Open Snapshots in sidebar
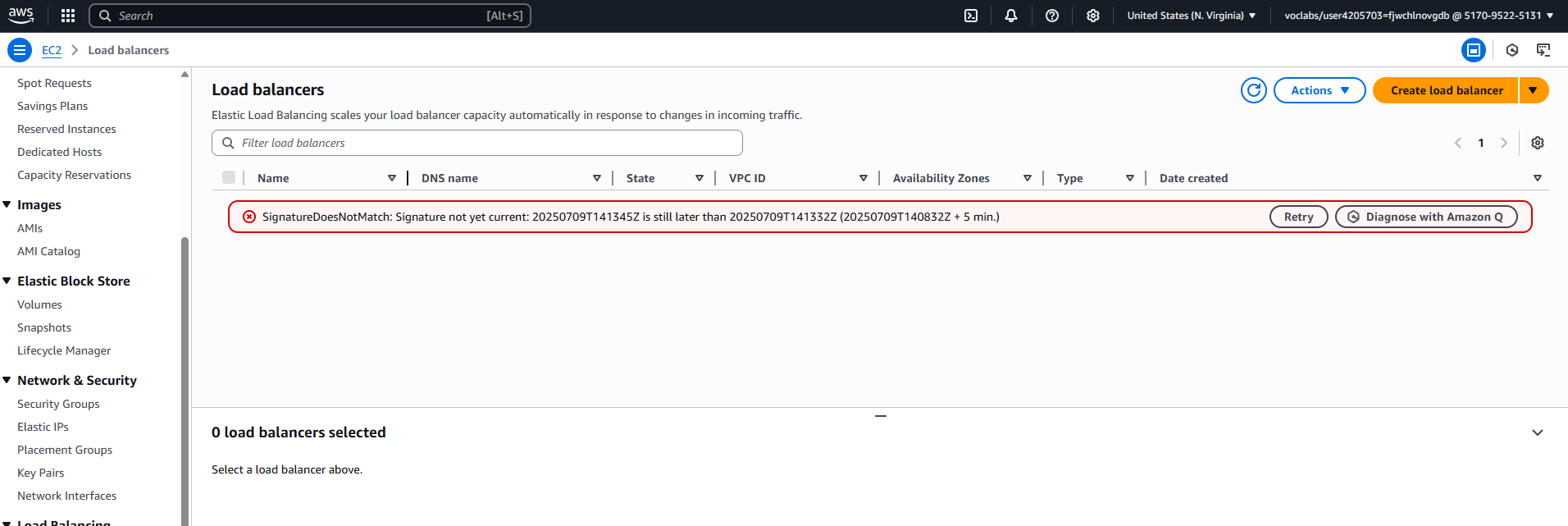The image size is (1568, 526). click(x=44, y=327)
